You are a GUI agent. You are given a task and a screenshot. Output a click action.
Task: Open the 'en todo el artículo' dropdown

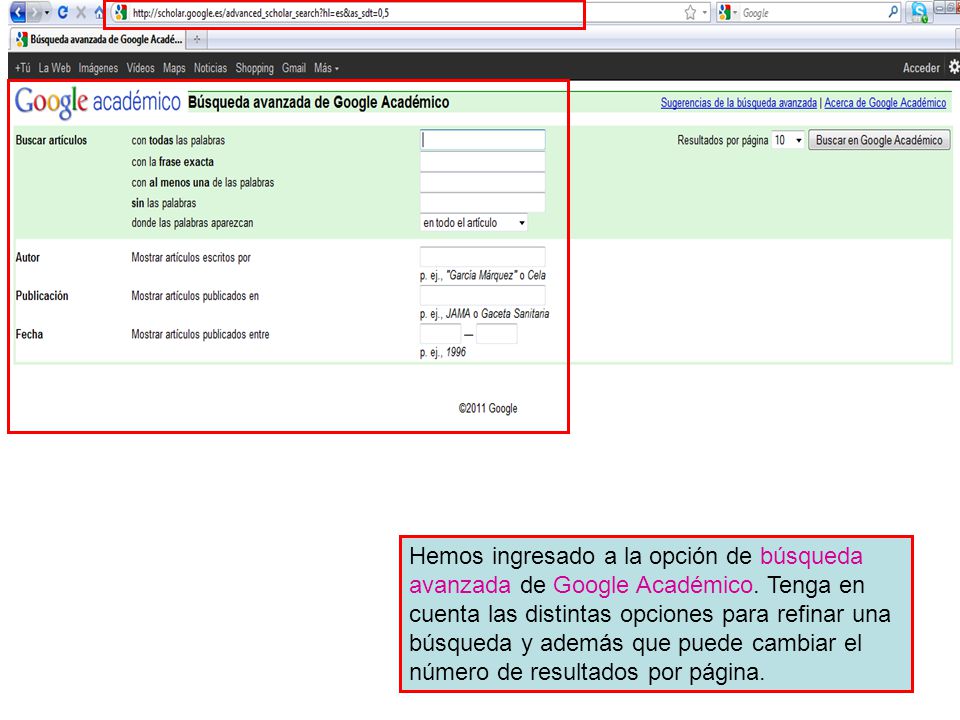click(473, 223)
